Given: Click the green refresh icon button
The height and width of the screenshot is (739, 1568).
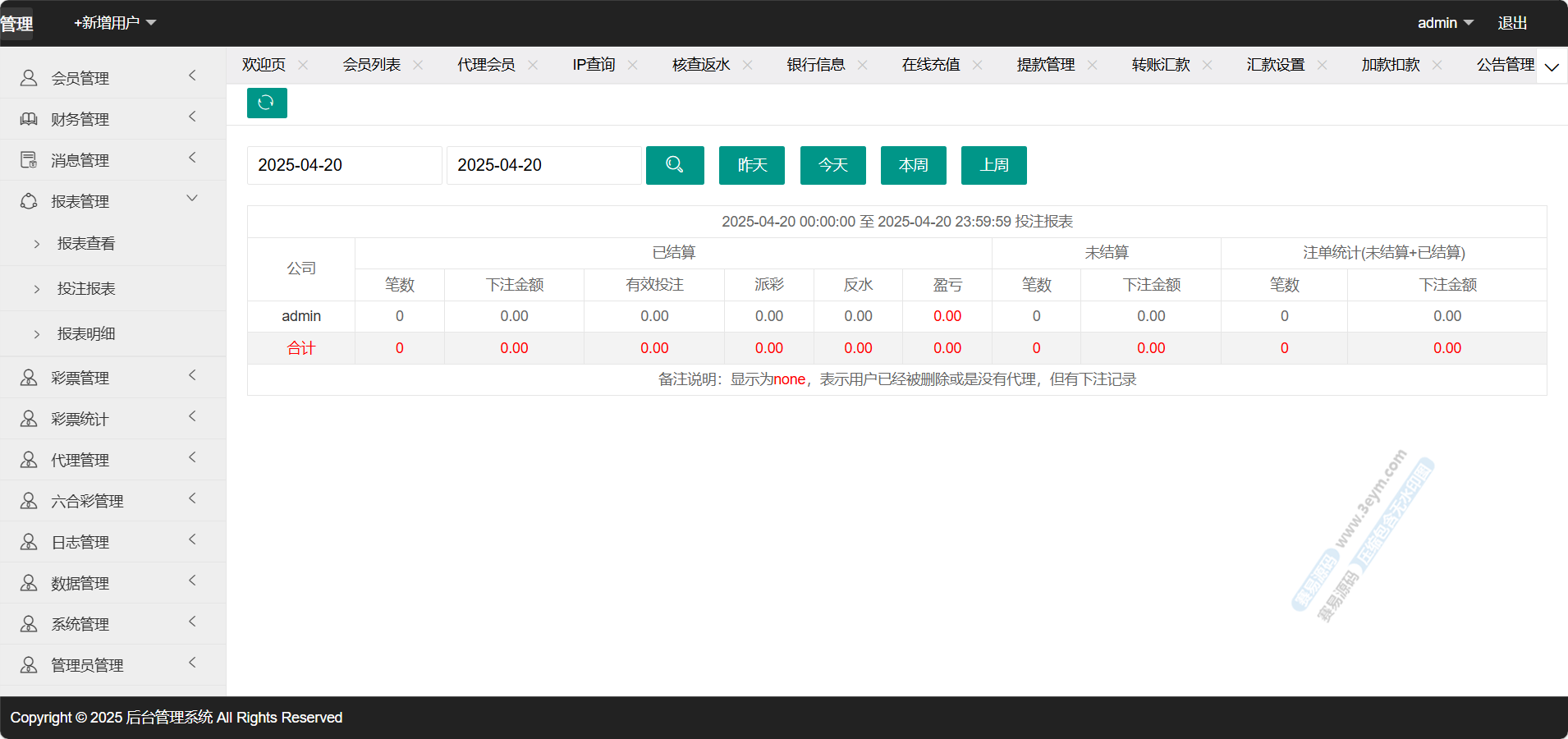Looking at the screenshot, I should [x=267, y=103].
